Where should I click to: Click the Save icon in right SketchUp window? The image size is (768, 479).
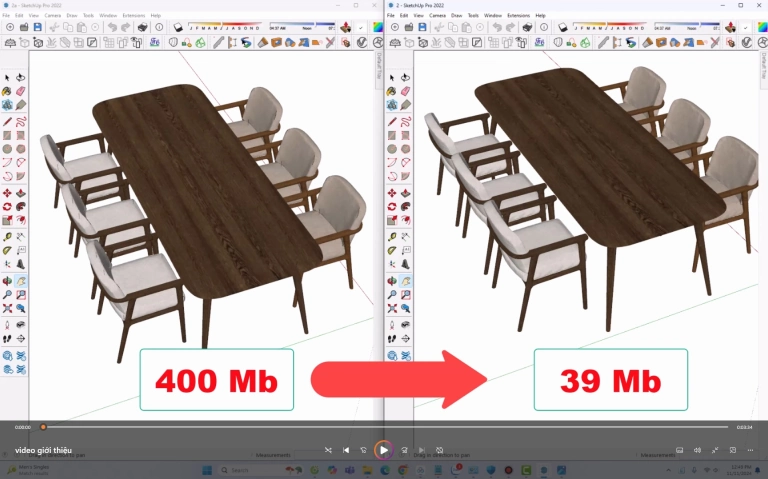coord(422,27)
